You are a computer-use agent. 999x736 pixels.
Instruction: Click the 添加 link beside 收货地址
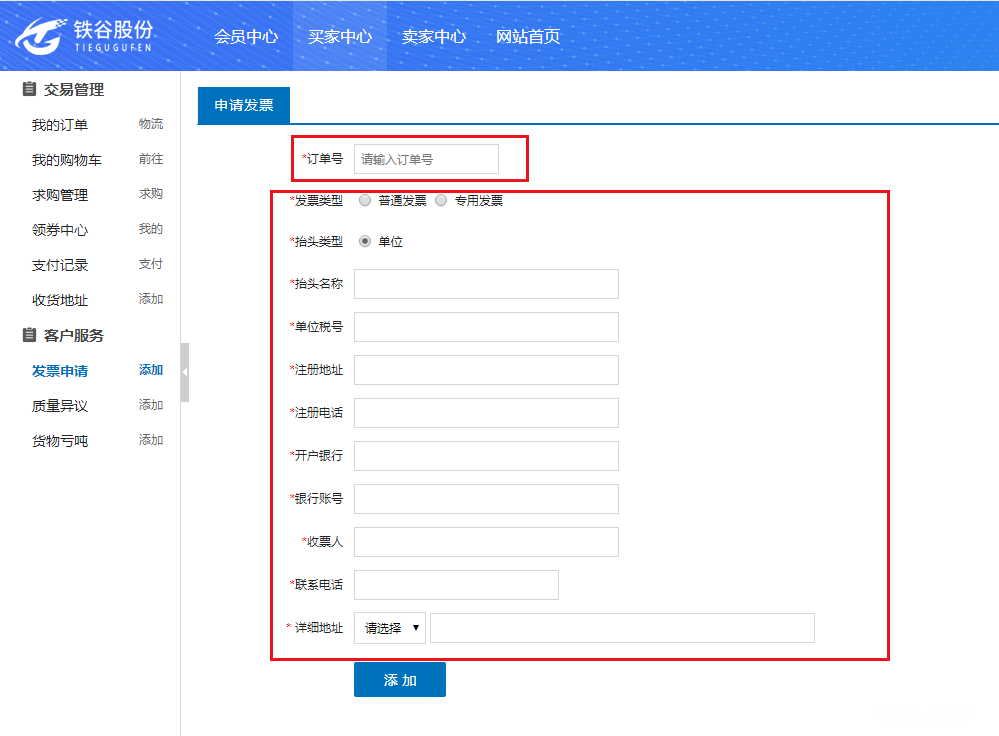pos(151,299)
